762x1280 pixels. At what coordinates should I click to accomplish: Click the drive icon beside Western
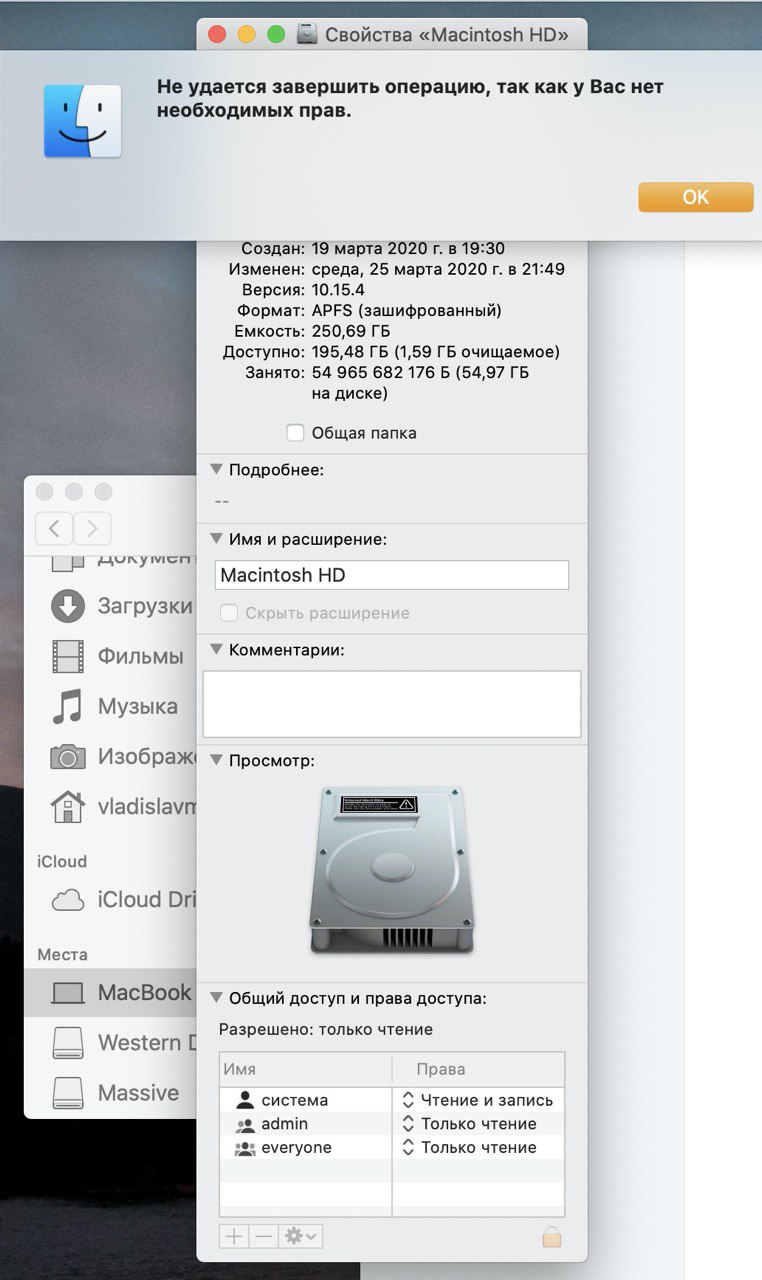tap(67, 1042)
